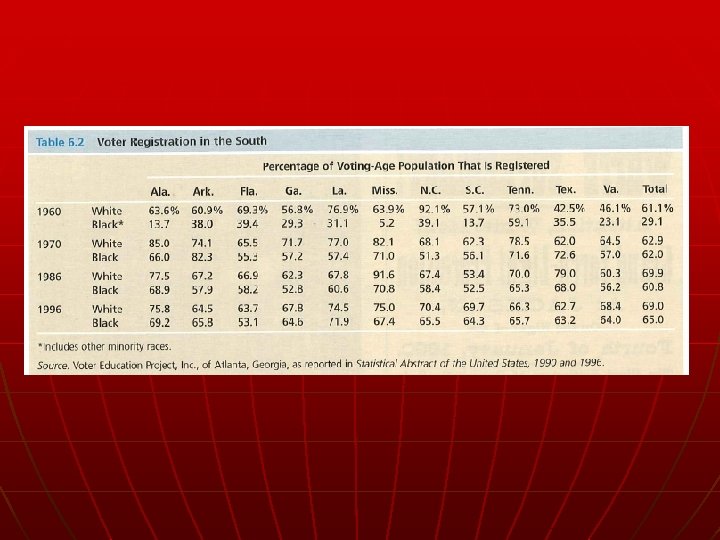Click the 'Source' line about Voter Education Project
Viewport: 720px width, 540px height.
321,365
